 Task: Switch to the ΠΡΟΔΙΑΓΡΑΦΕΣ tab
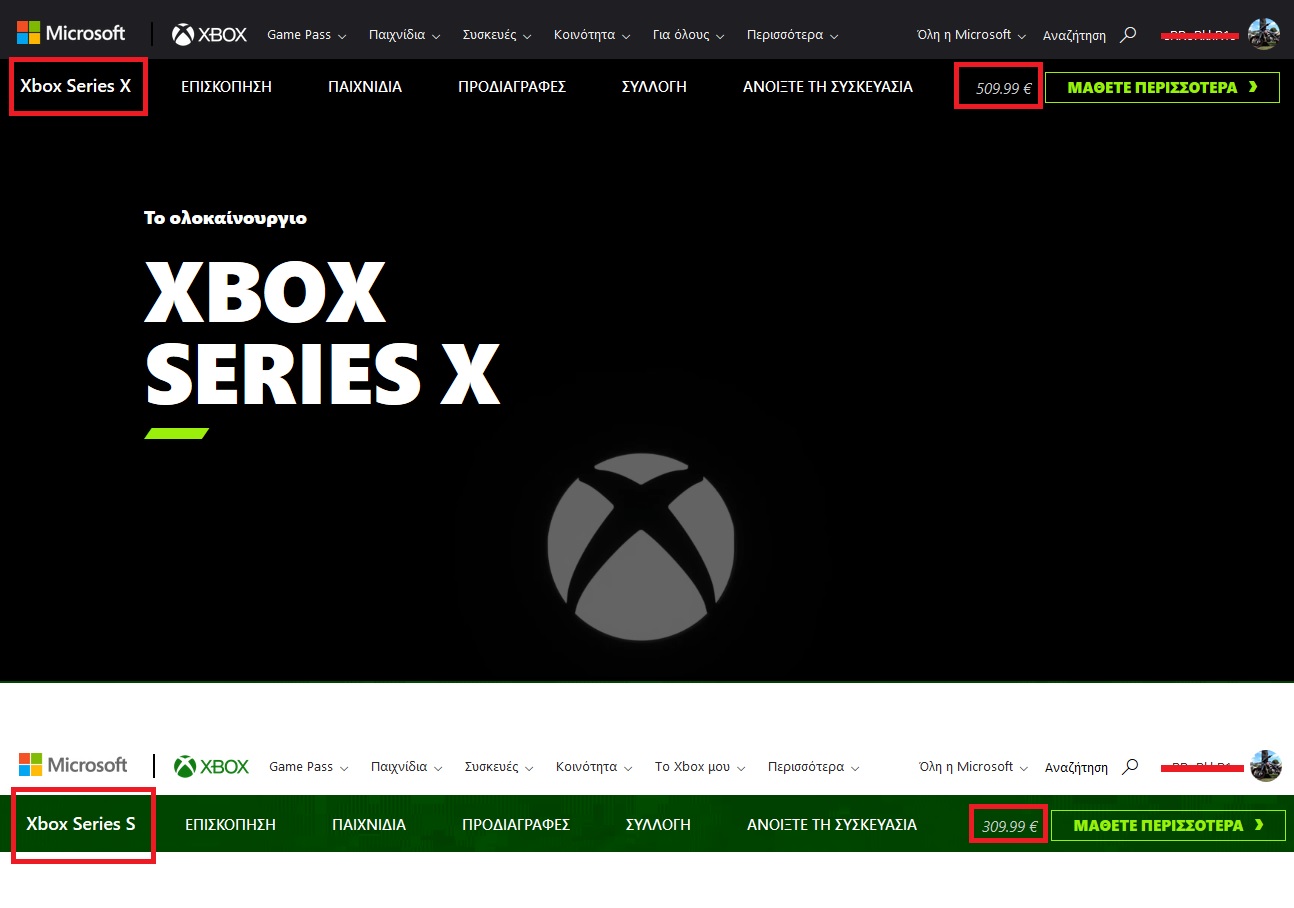click(511, 87)
